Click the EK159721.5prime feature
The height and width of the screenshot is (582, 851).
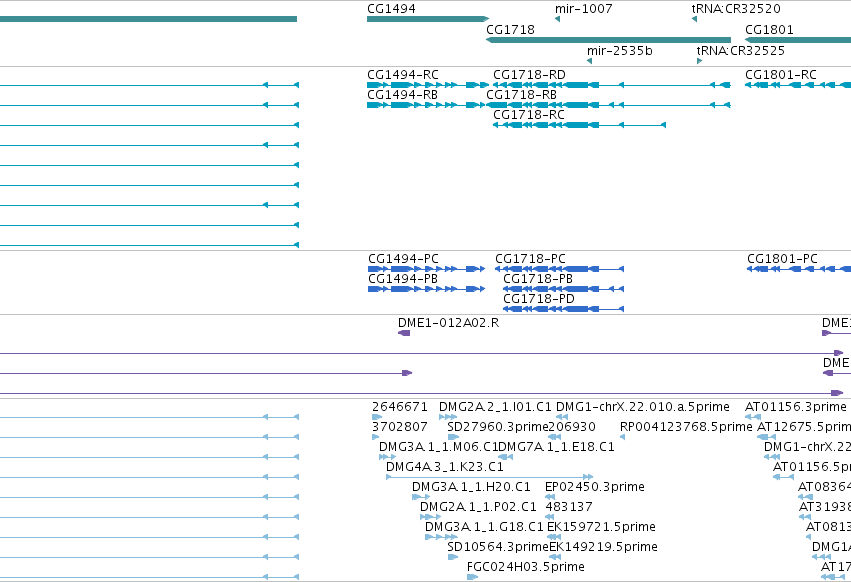pos(554,537)
